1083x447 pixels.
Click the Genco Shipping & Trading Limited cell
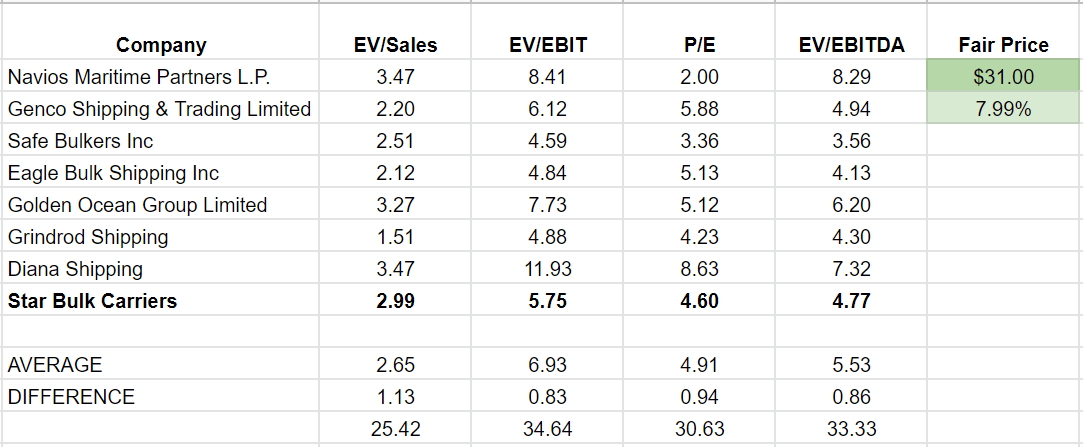click(160, 109)
